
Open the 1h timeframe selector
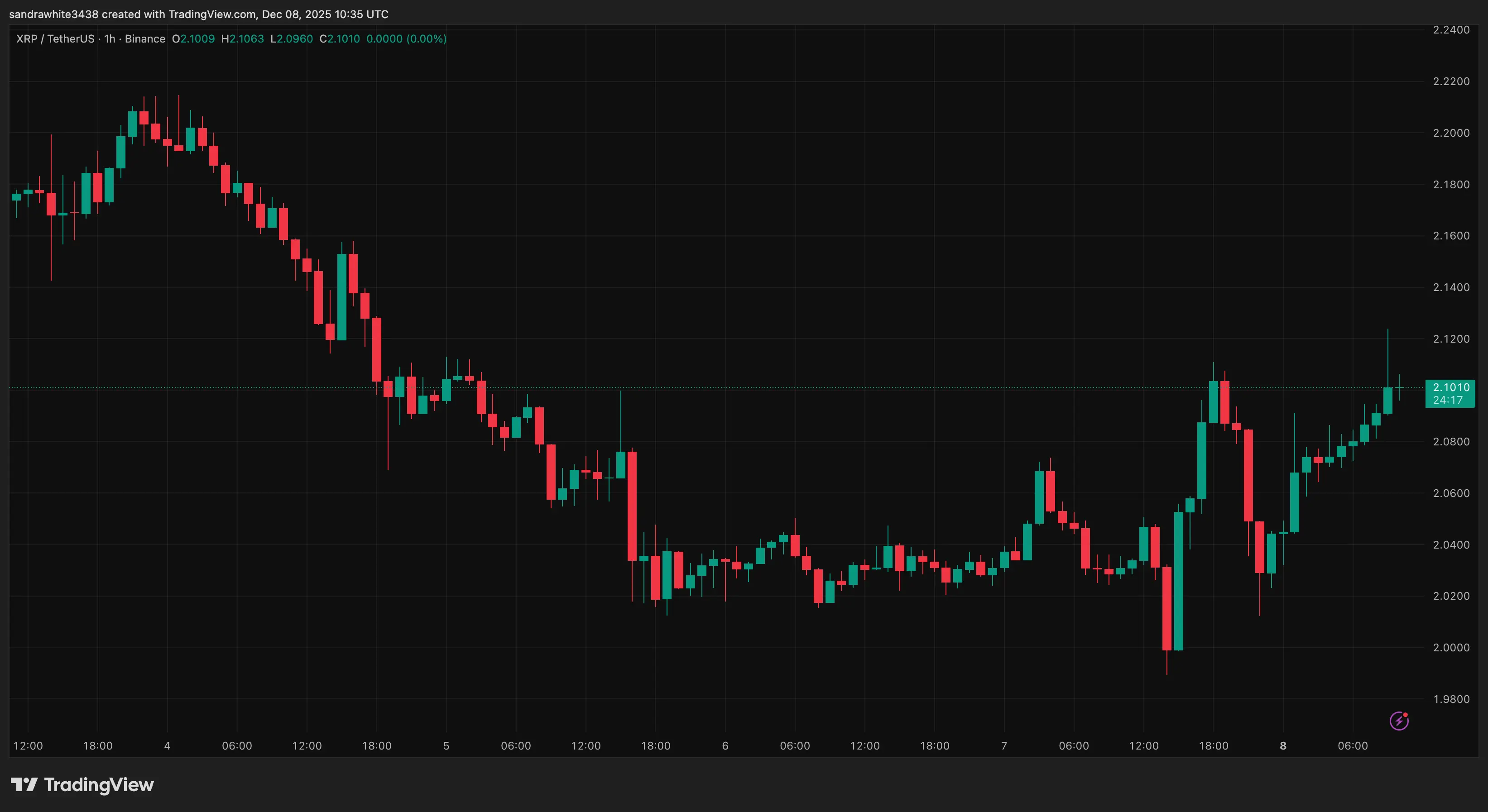[110, 38]
